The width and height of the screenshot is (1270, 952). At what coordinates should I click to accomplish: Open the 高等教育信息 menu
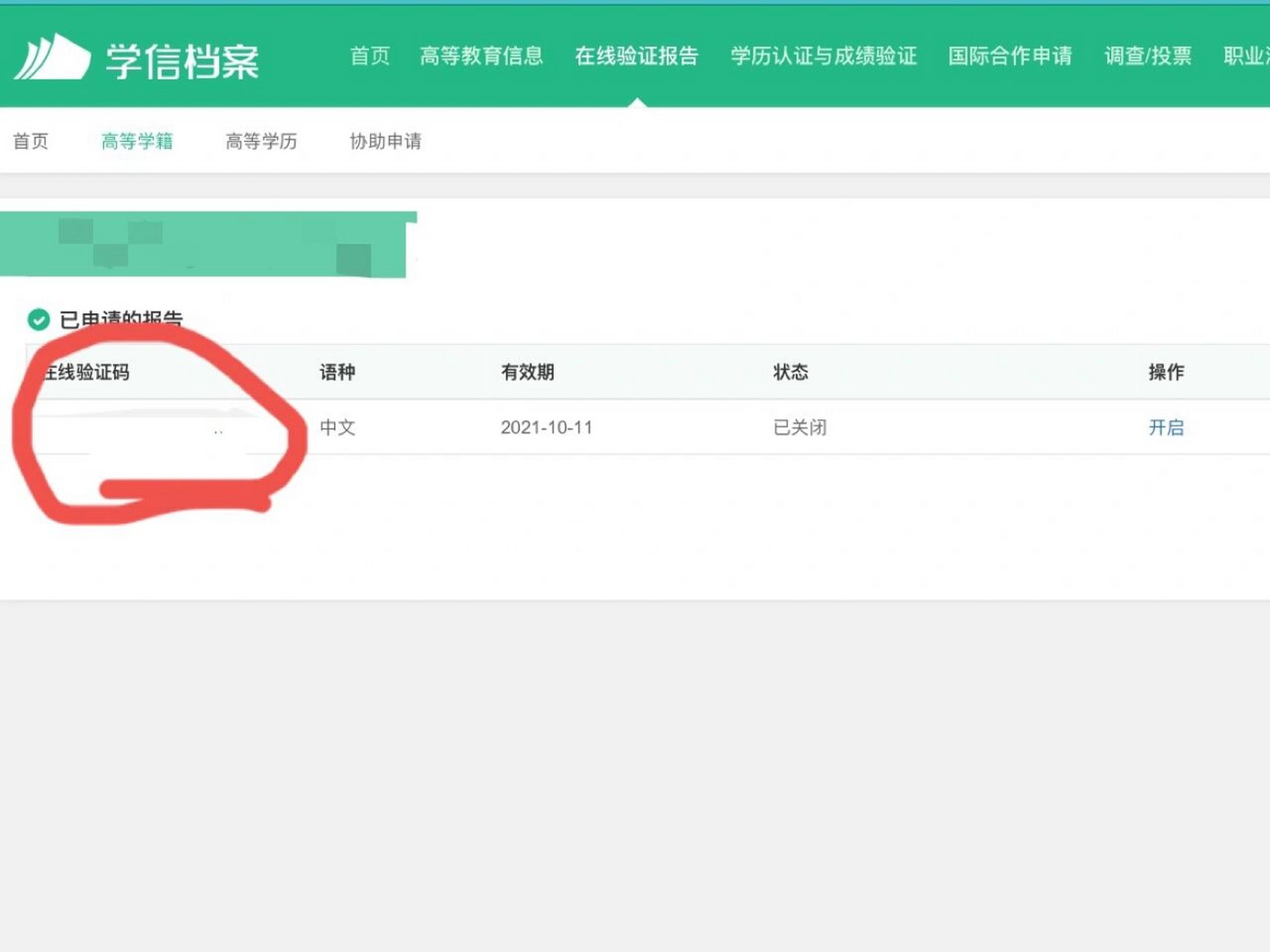click(481, 56)
